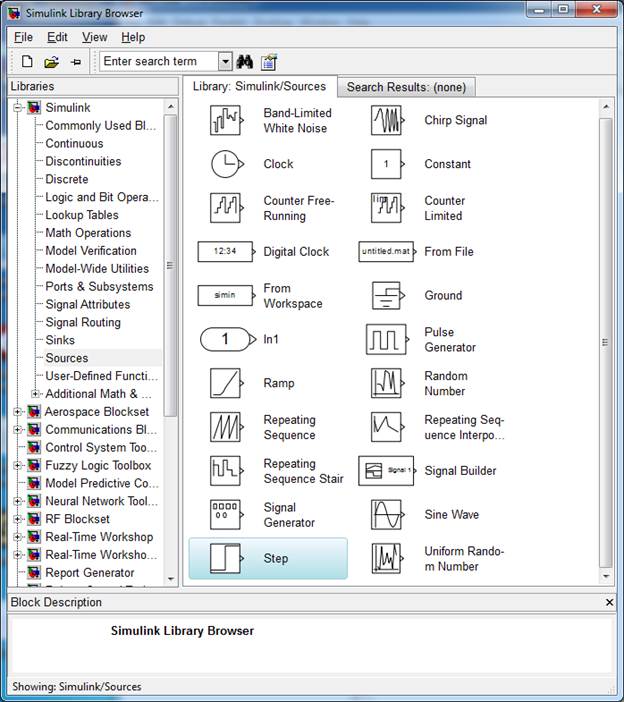624x702 pixels.
Task: Expand the Communications Blockset library
Action: (x=17, y=430)
